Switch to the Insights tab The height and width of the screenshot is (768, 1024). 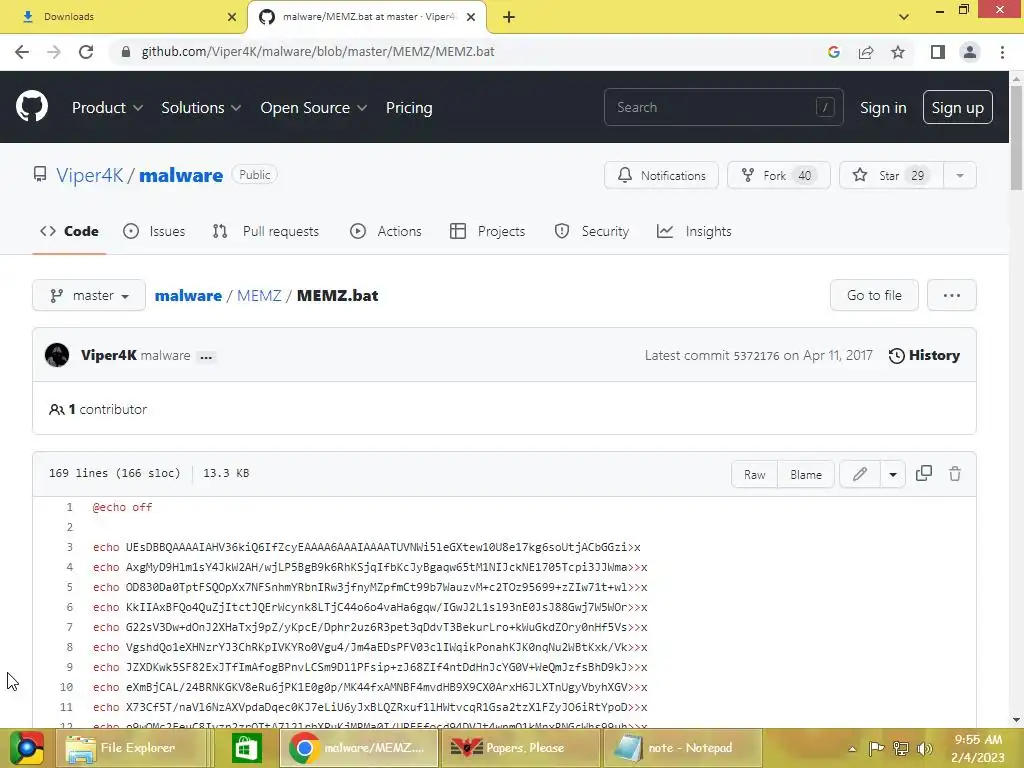(x=694, y=231)
